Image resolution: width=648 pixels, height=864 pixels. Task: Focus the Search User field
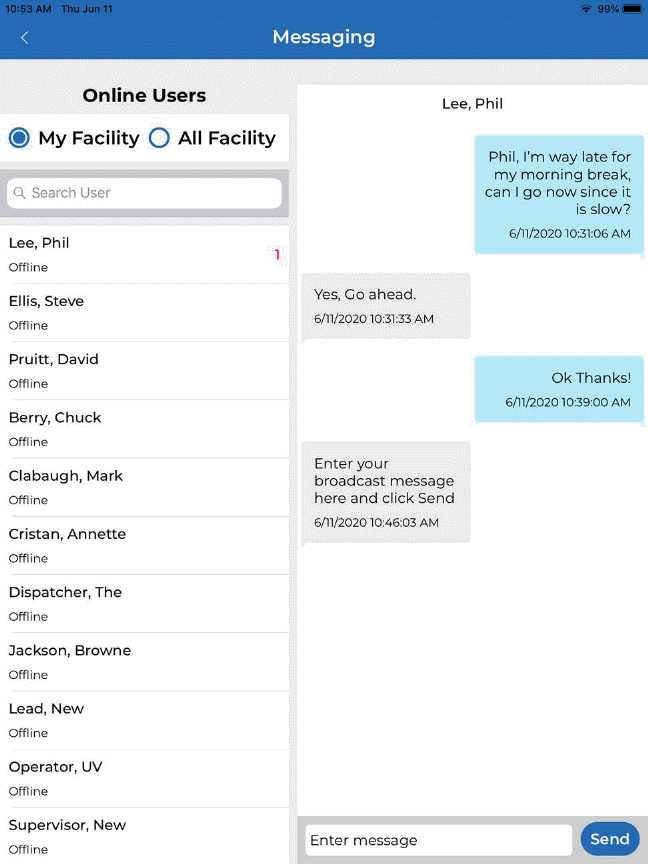click(150, 193)
